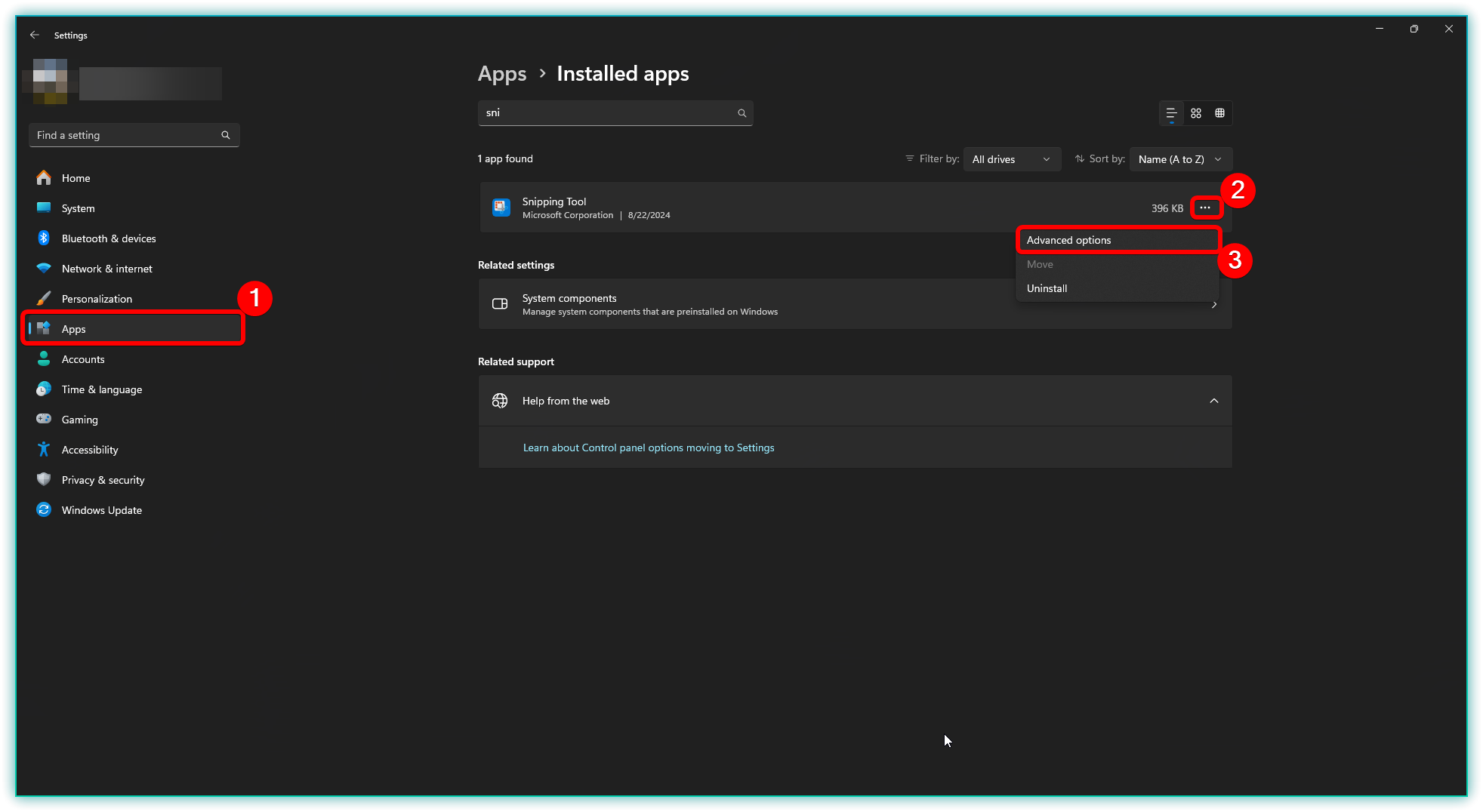Open the three-dot menu for Snipping Tool
Screen dimensions: 1483x812
coord(1205,208)
